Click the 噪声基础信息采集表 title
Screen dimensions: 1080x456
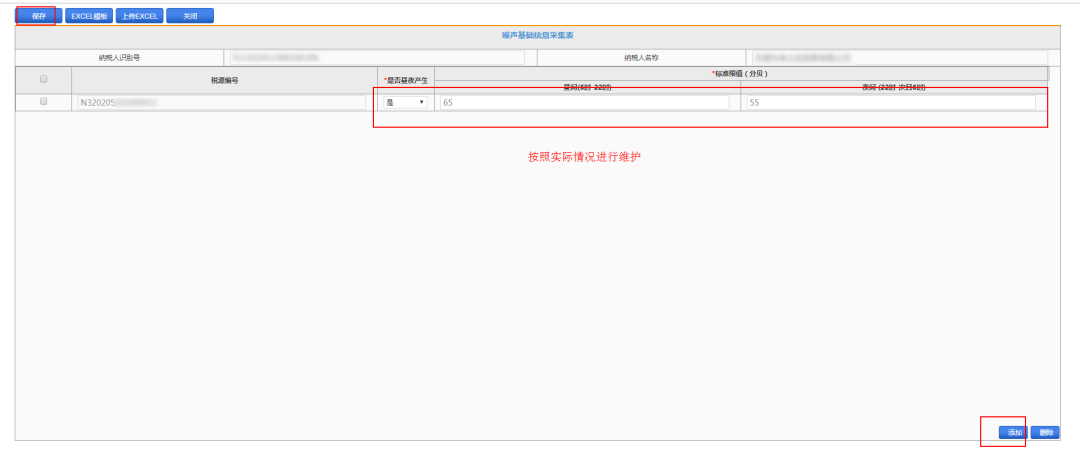pyautogui.click(x=537, y=36)
